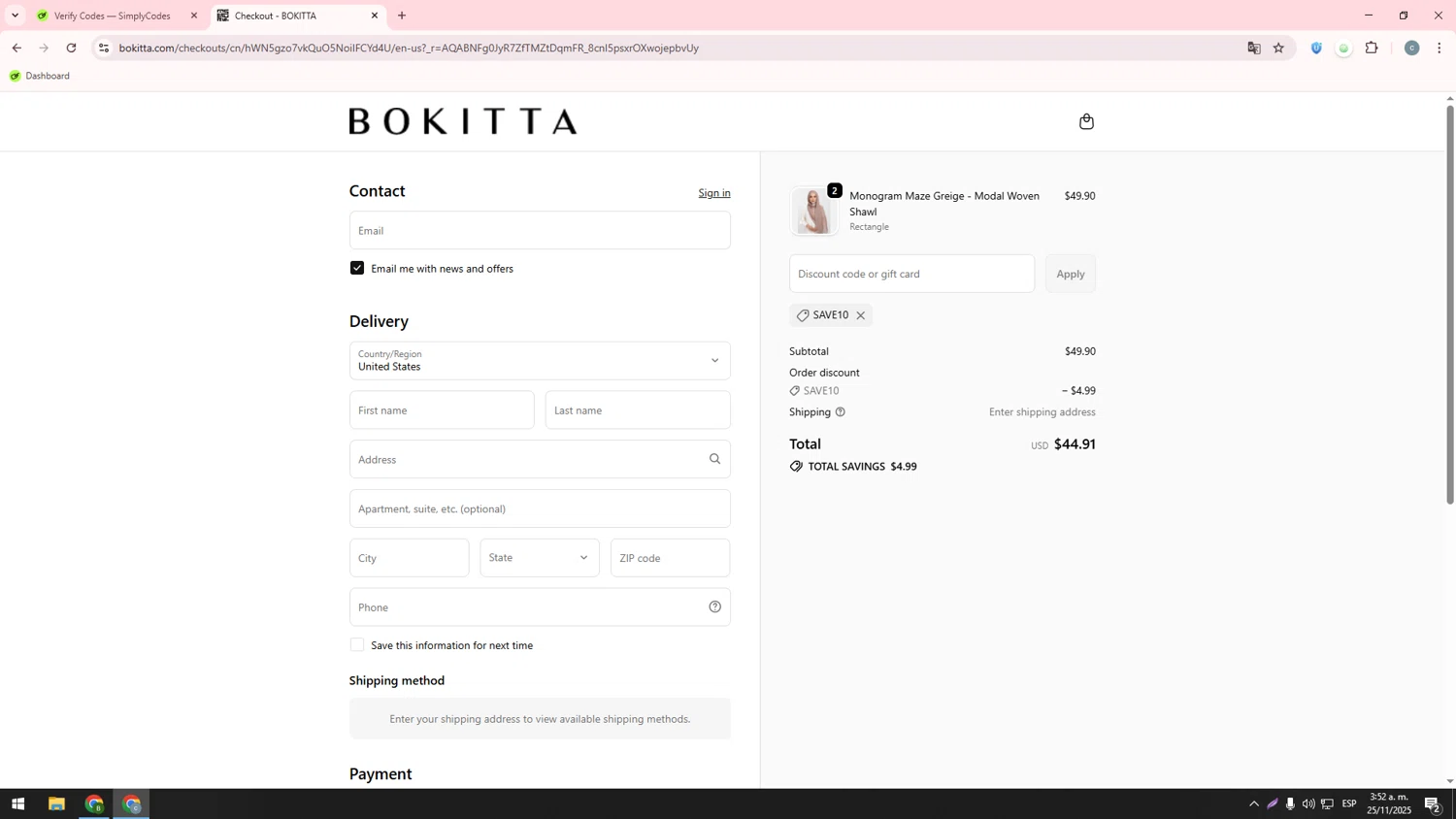
Task: Focus the Email input field
Action: [x=540, y=230]
